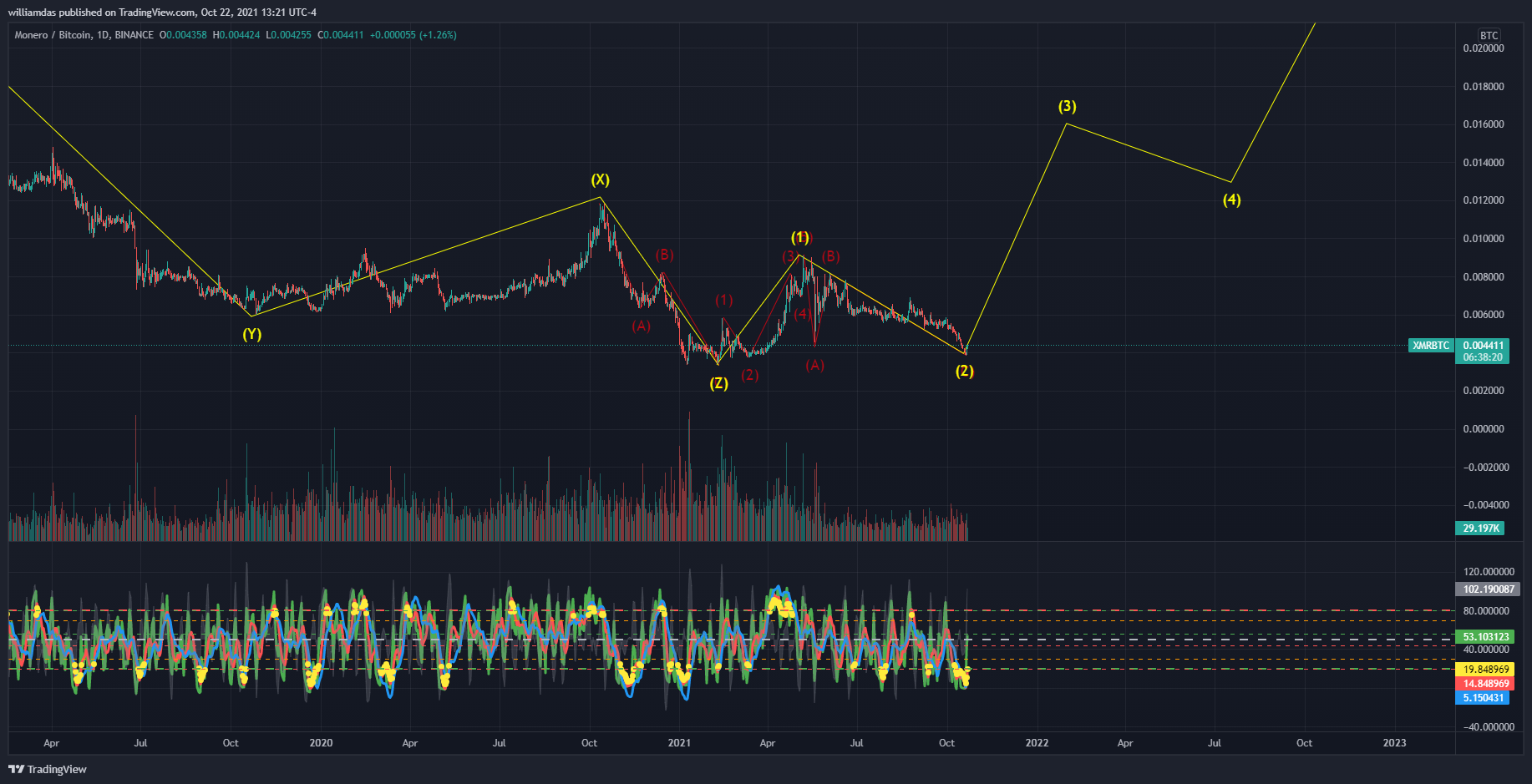Click the 2020 label on time axis

tap(321, 743)
